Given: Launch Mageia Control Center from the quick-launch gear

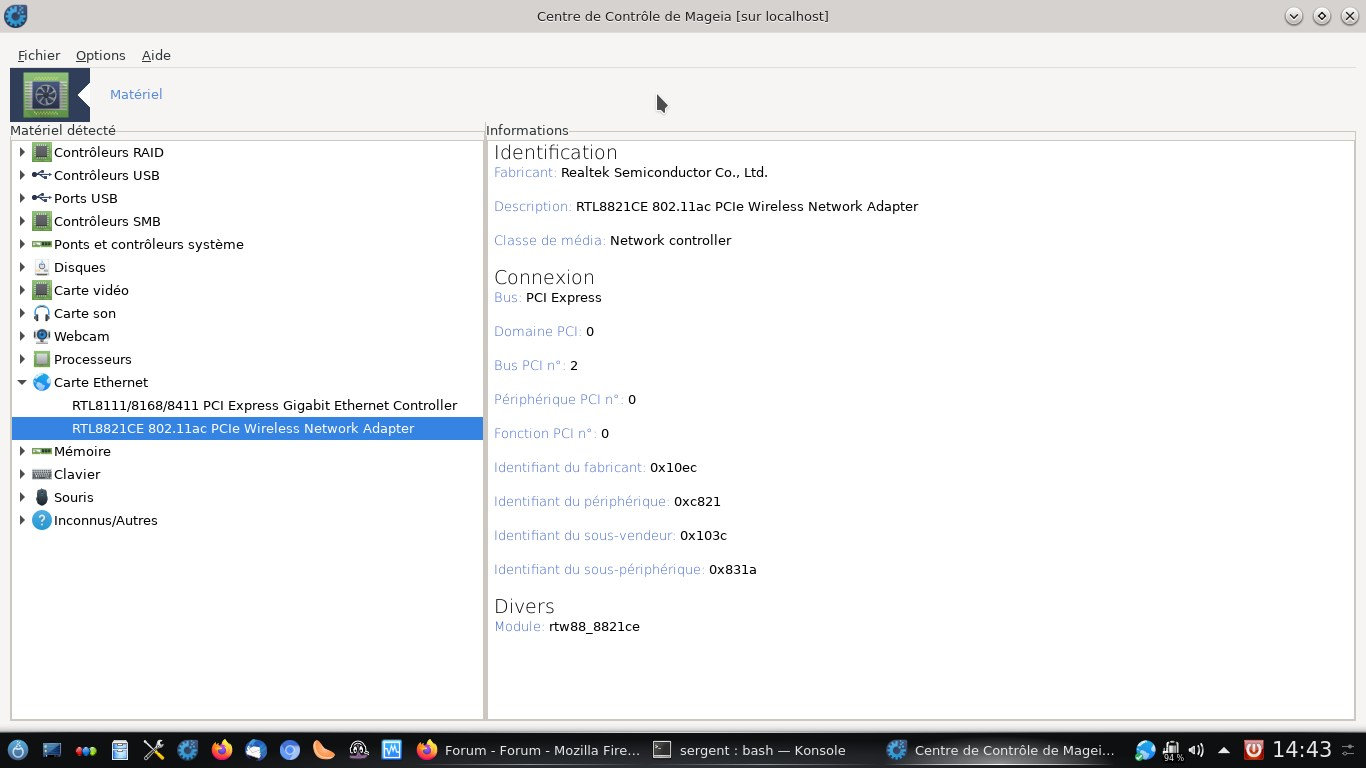Looking at the screenshot, I should [188, 750].
